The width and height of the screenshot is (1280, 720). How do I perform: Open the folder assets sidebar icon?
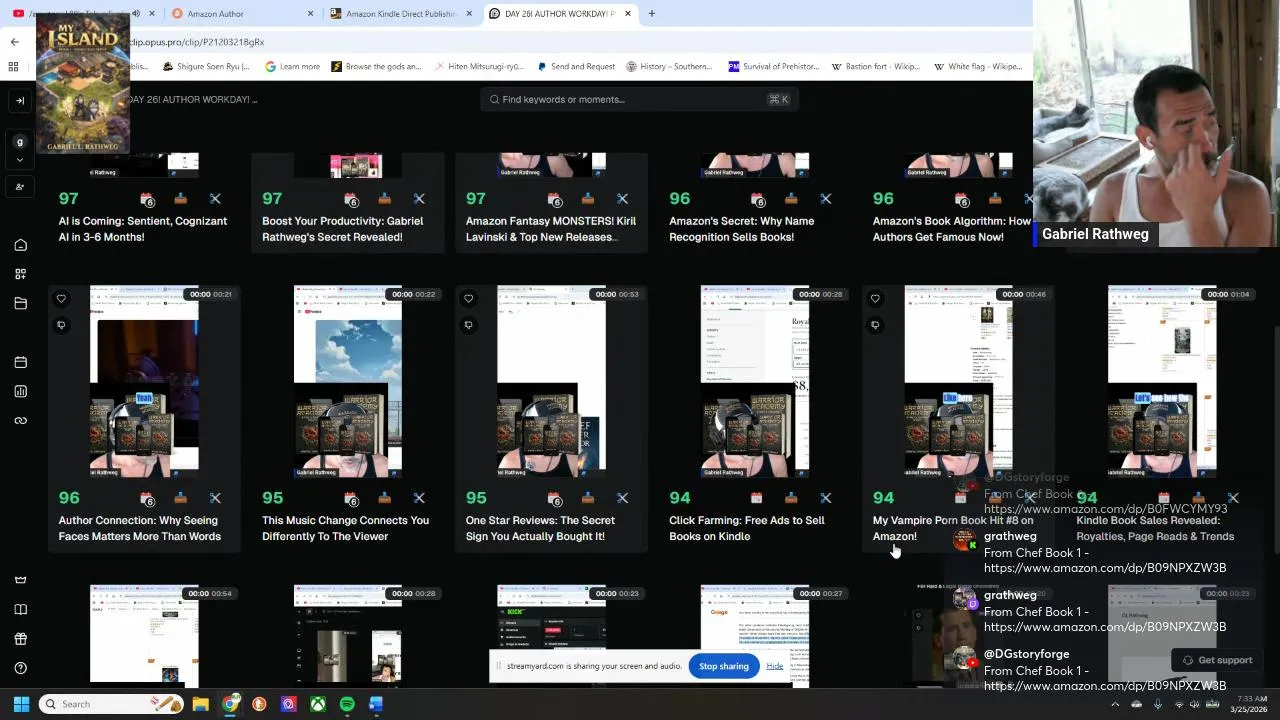[x=20, y=303]
